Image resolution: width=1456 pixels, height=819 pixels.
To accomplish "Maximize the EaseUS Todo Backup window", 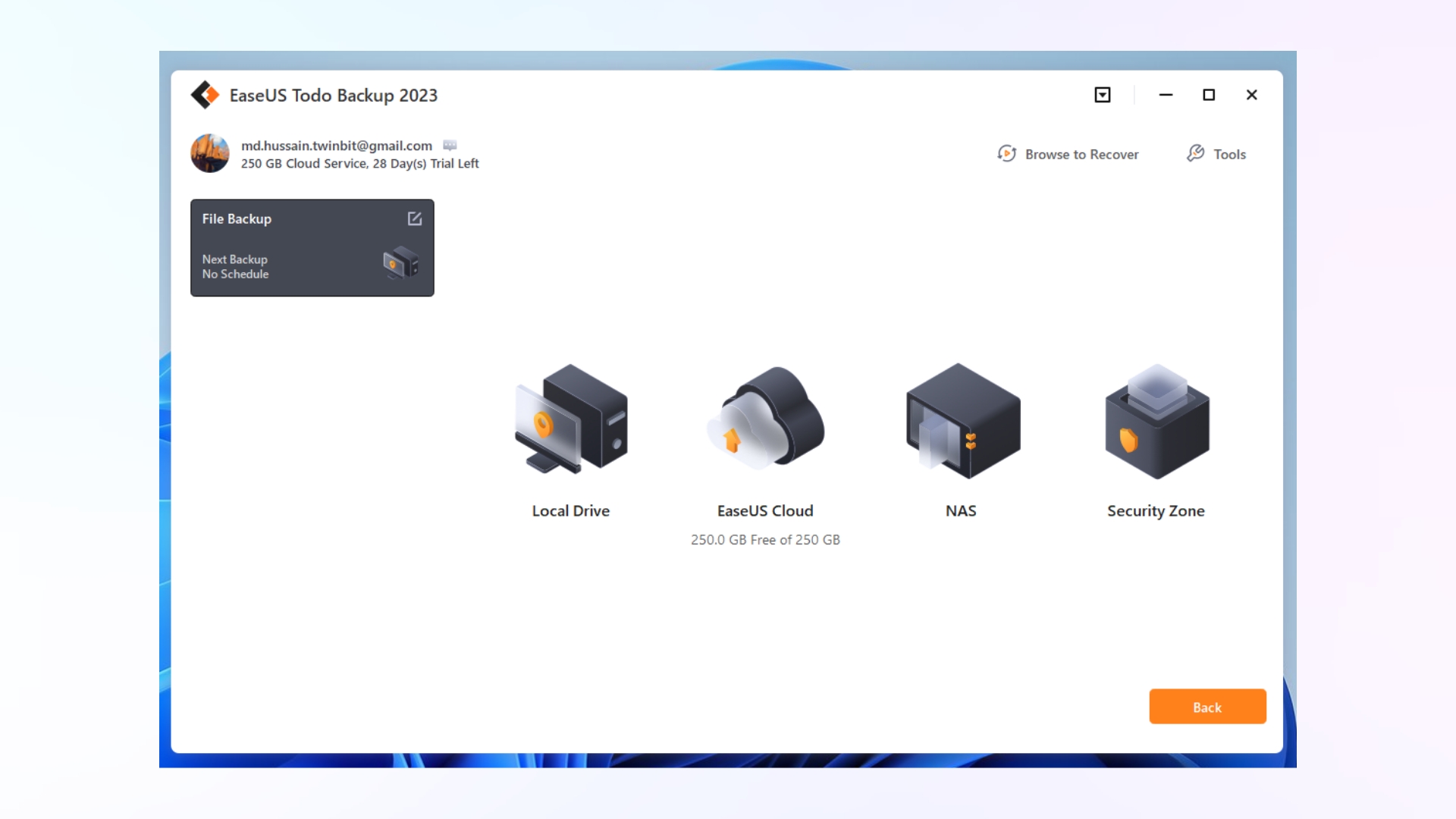I will tap(1209, 95).
